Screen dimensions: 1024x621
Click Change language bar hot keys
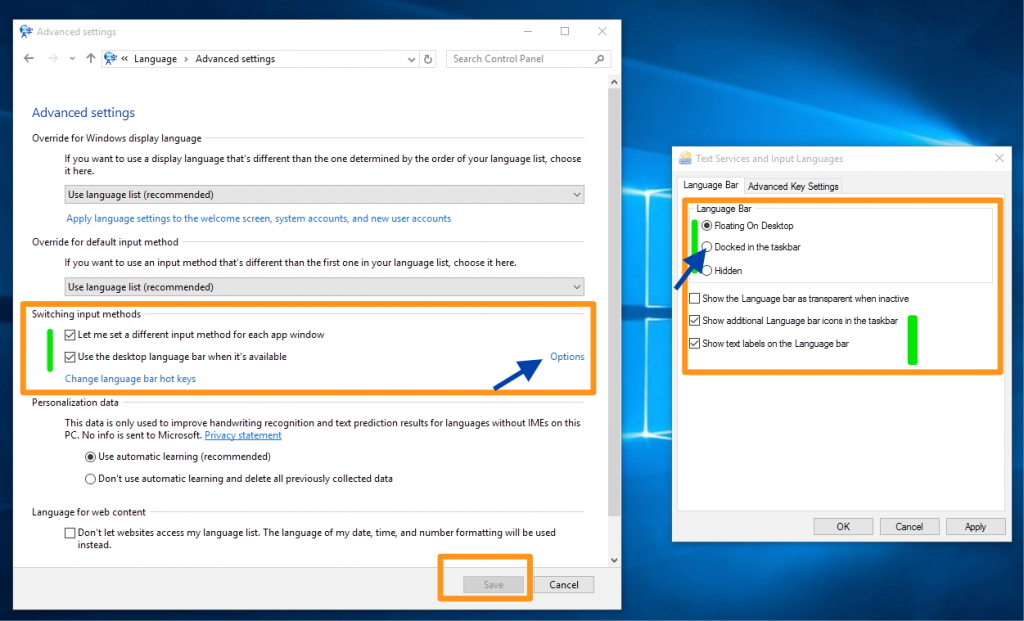(130, 379)
